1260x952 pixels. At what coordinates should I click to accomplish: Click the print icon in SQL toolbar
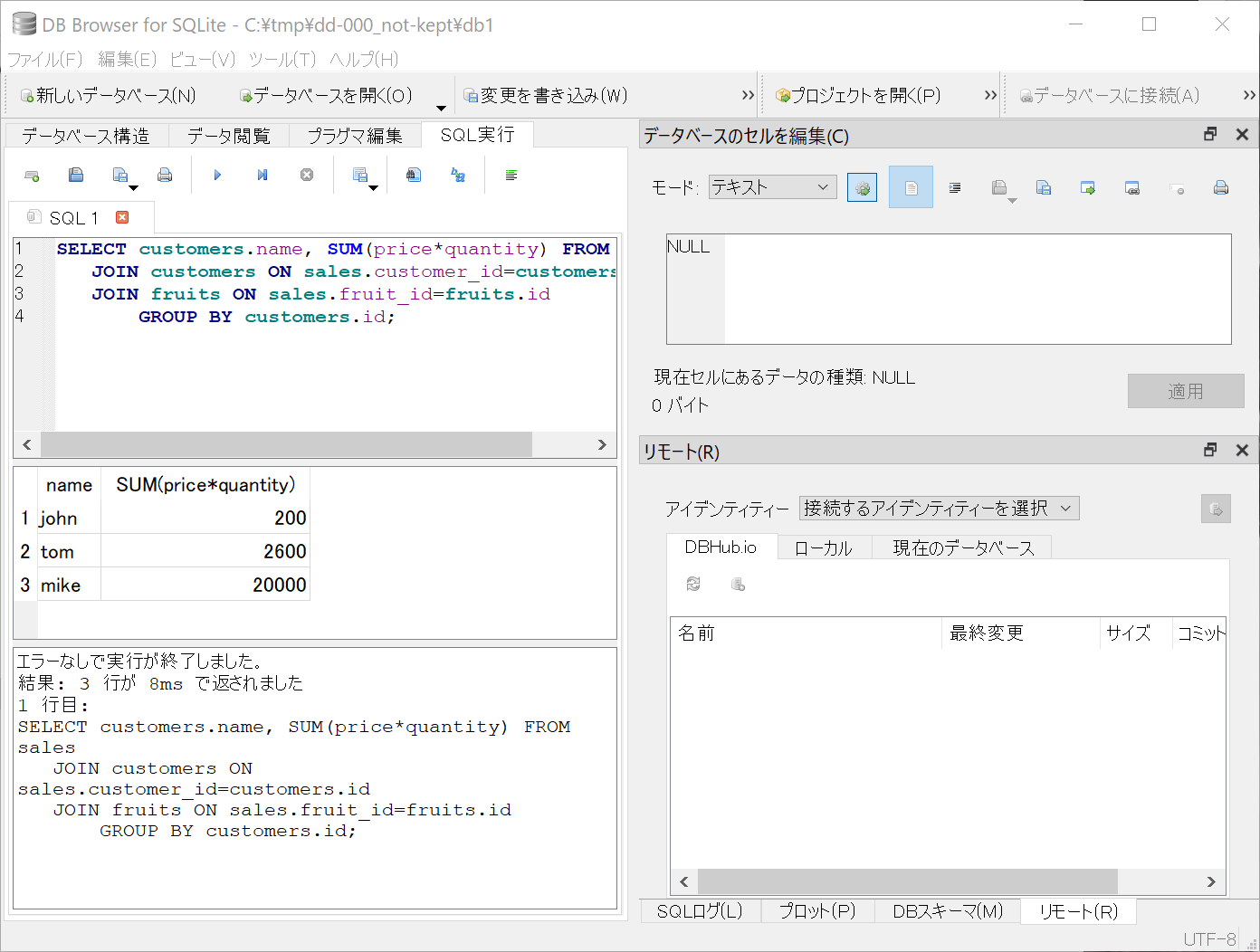click(x=165, y=175)
